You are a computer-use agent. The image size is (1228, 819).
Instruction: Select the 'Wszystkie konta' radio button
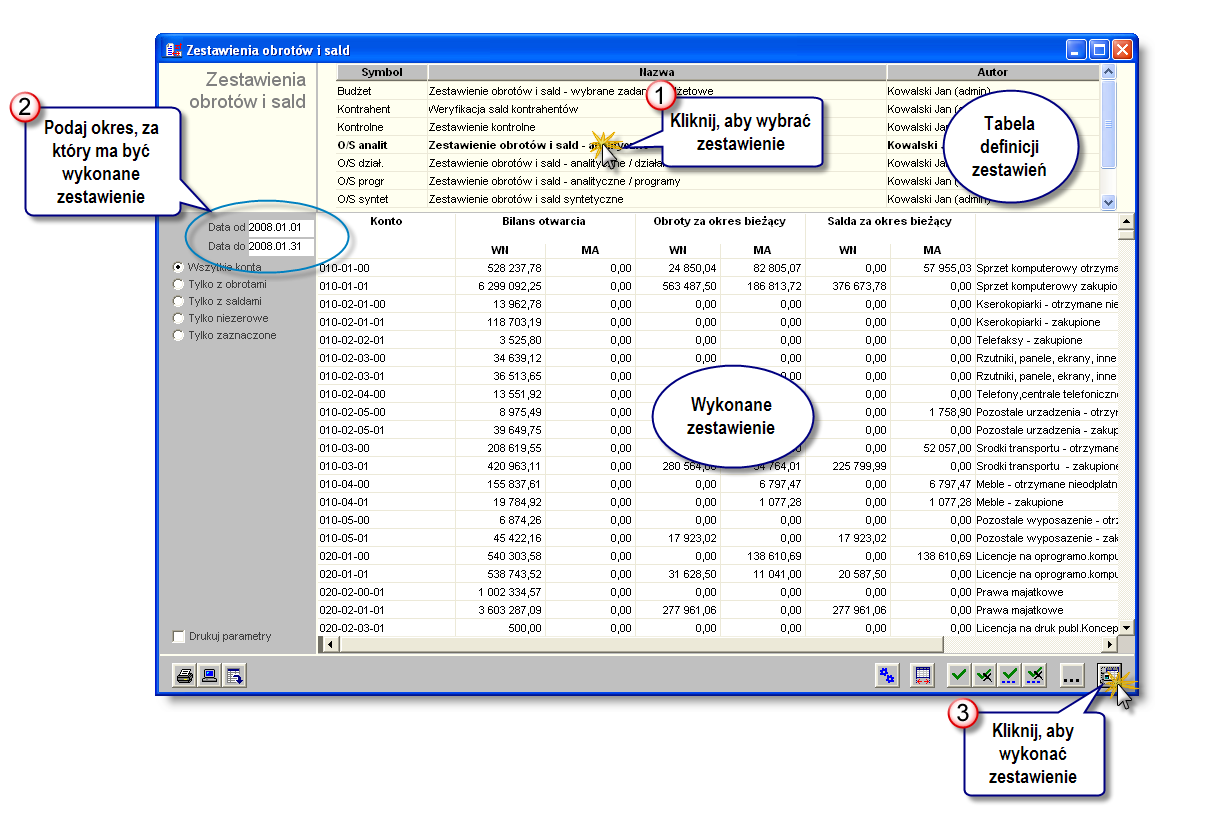[179, 267]
